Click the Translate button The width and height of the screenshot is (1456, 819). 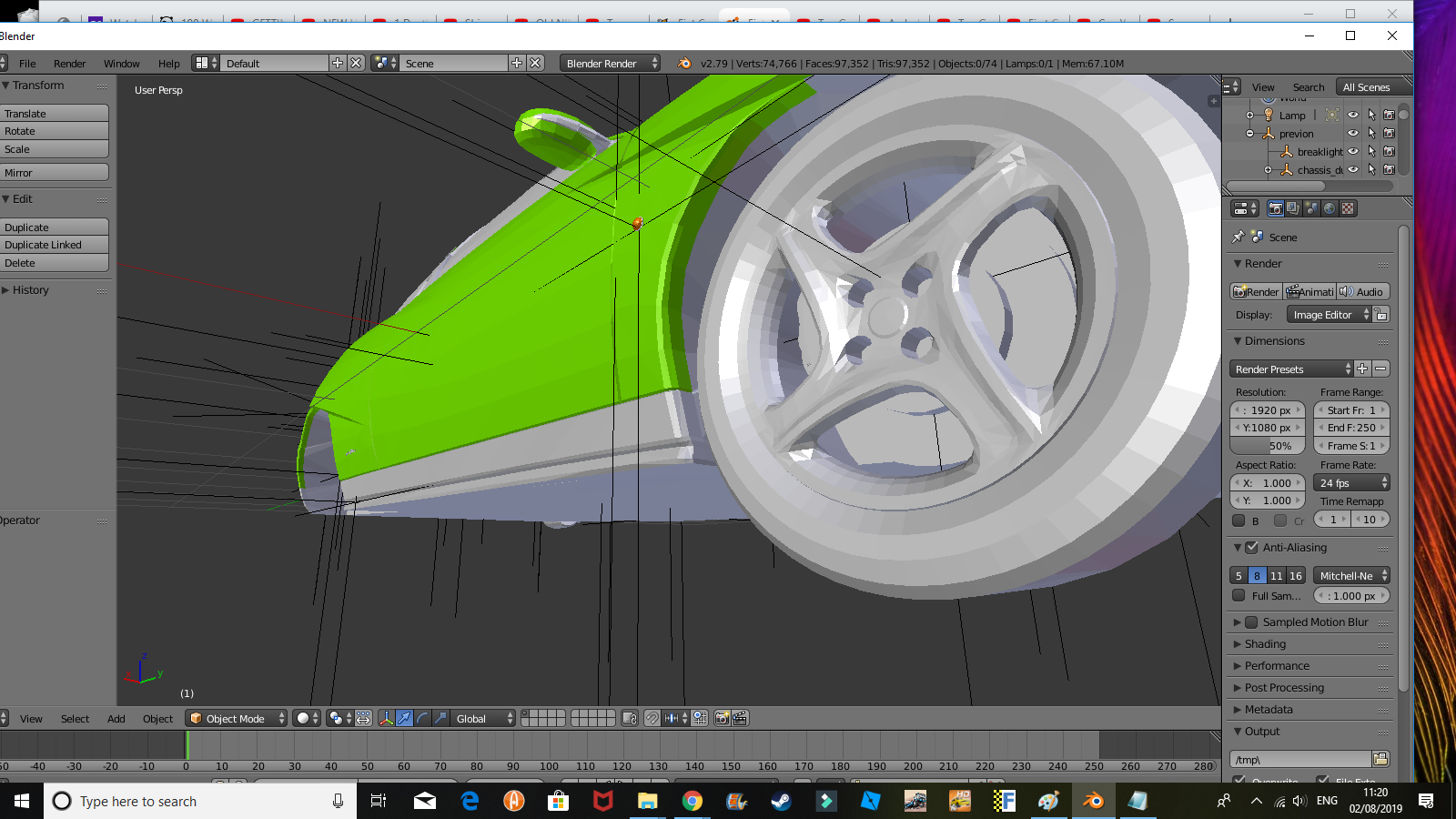[x=55, y=113]
